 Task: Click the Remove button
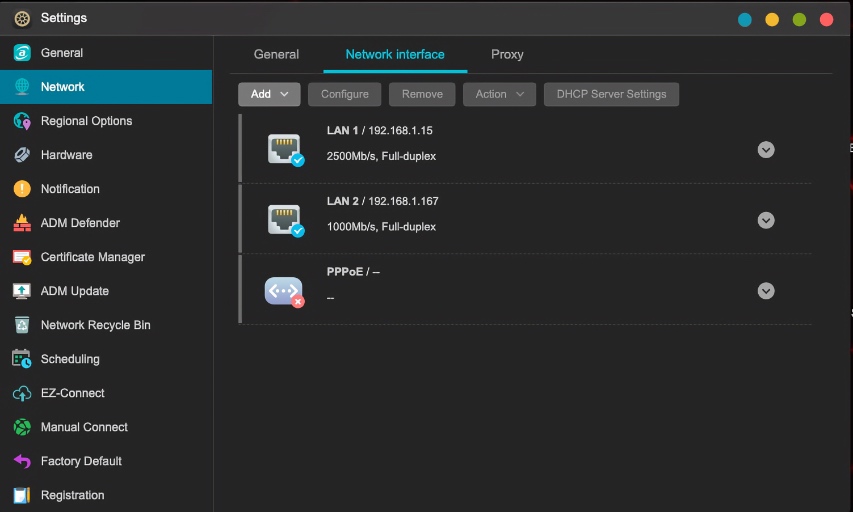[422, 94]
